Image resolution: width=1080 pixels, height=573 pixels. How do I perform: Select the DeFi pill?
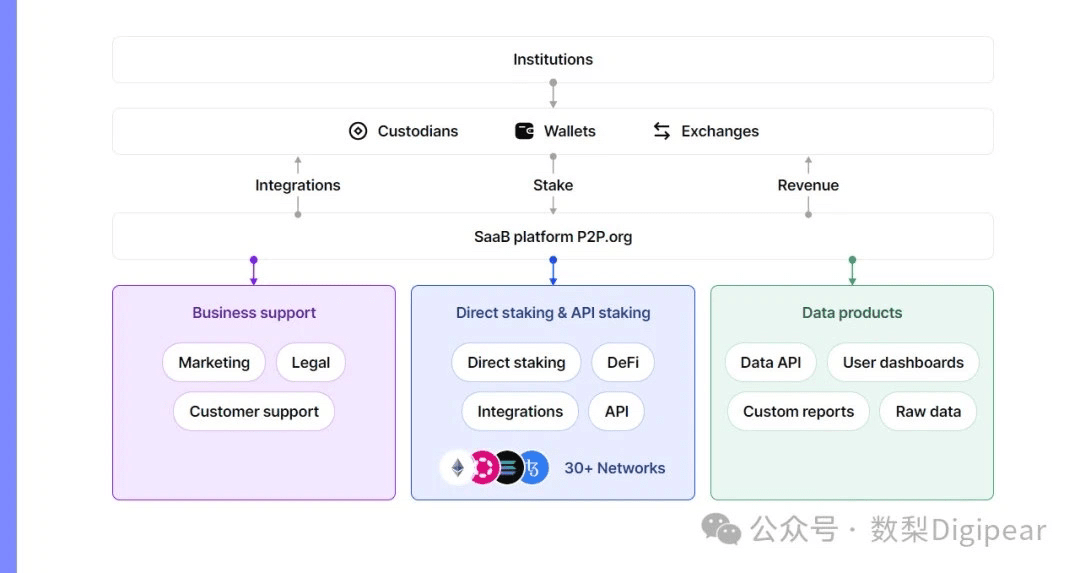tap(623, 362)
